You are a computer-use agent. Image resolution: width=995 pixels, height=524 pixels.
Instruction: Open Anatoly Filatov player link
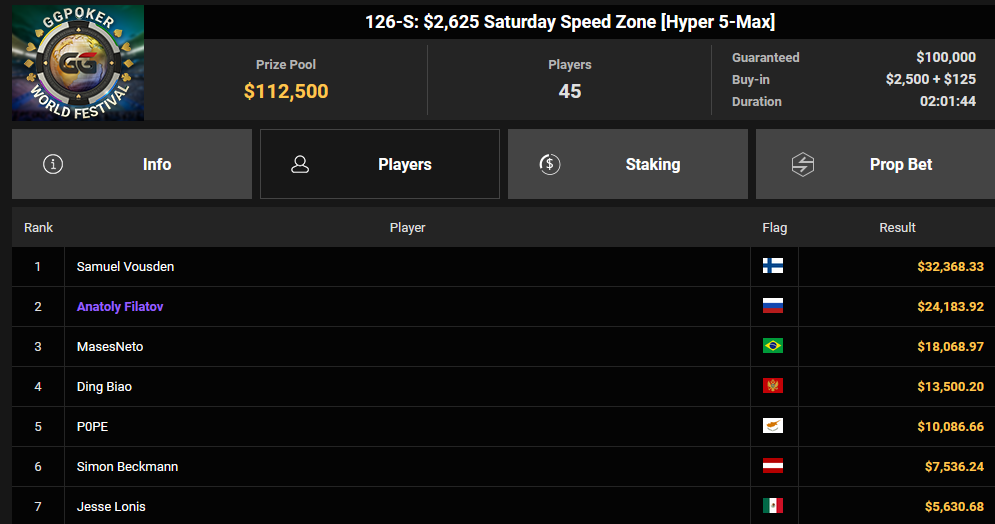(120, 306)
